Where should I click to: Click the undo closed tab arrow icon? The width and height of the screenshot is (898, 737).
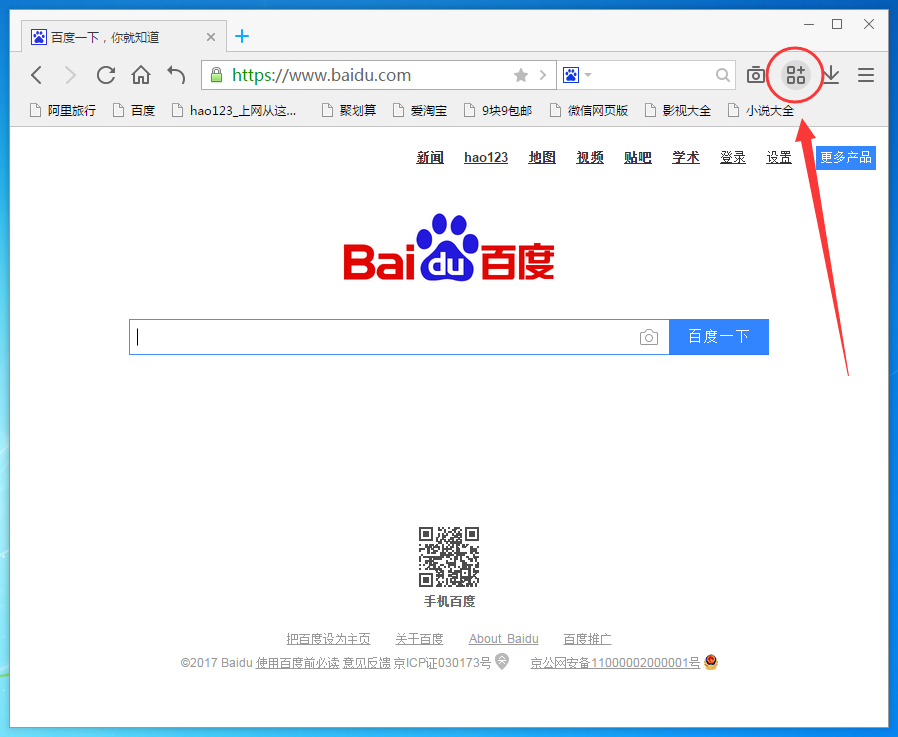[x=176, y=75]
